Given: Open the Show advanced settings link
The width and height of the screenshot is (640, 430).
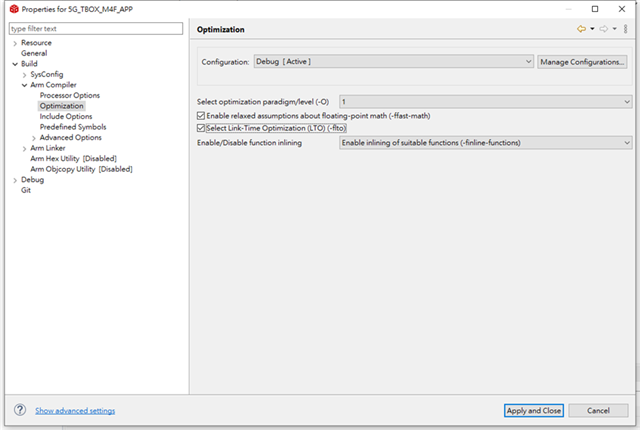Looking at the screenshot, I should (75, 411).
